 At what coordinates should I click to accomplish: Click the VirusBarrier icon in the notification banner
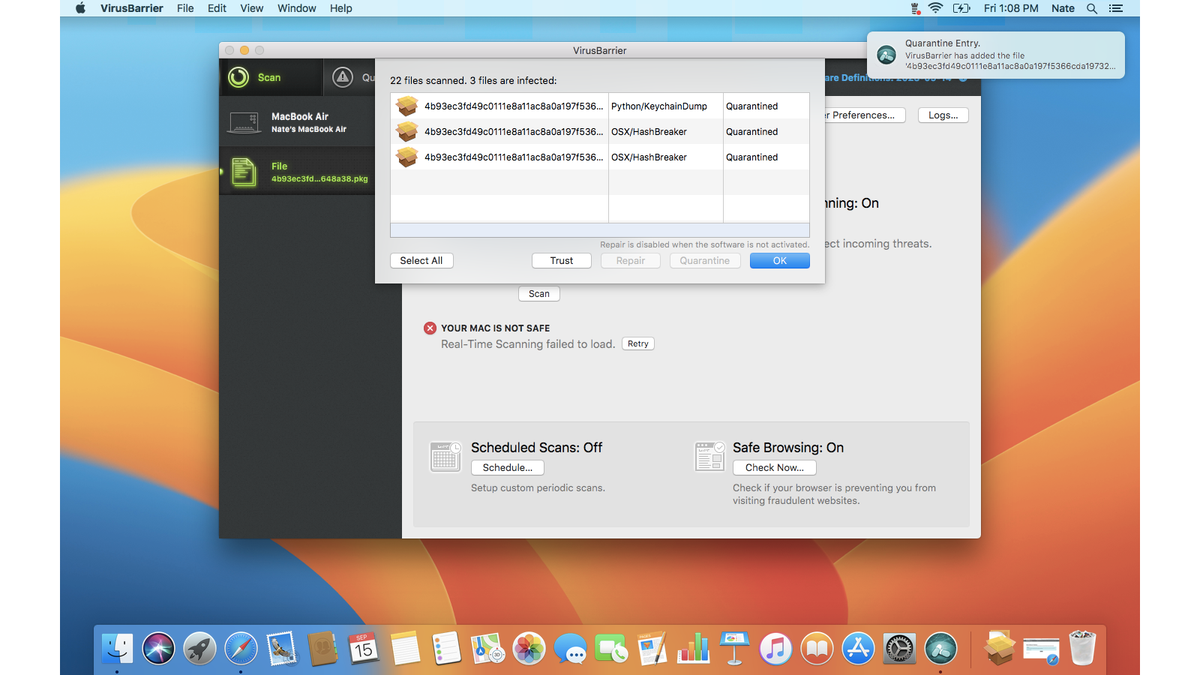(886, 55)
